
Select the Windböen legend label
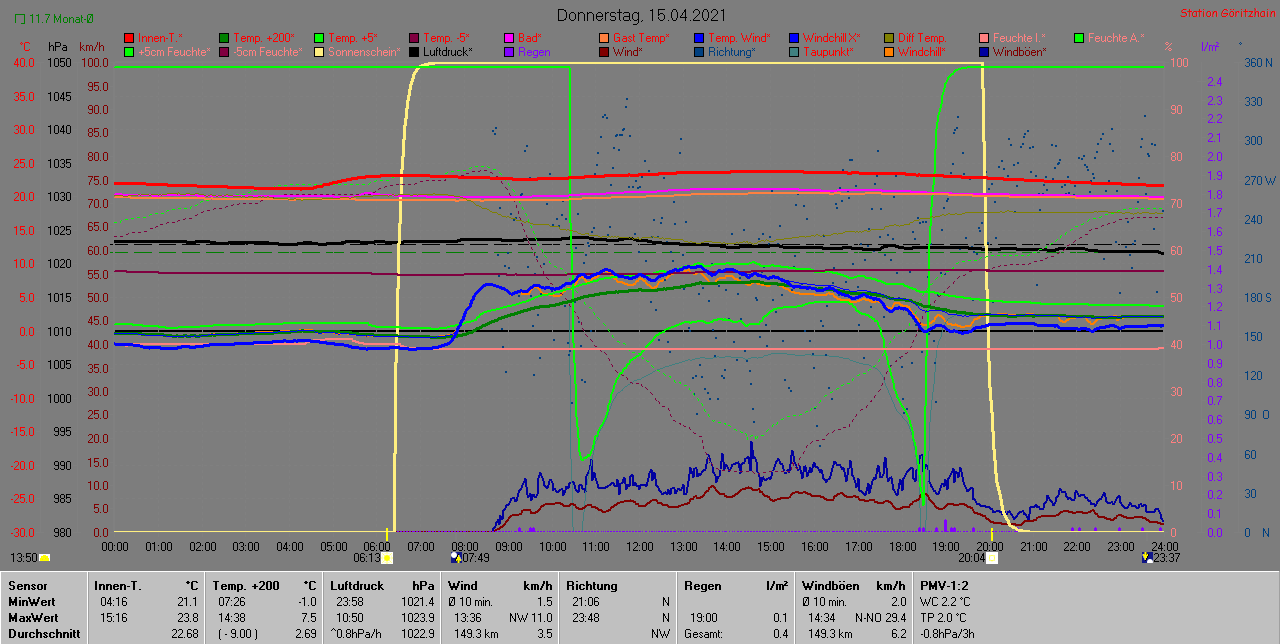[1020, 52]
